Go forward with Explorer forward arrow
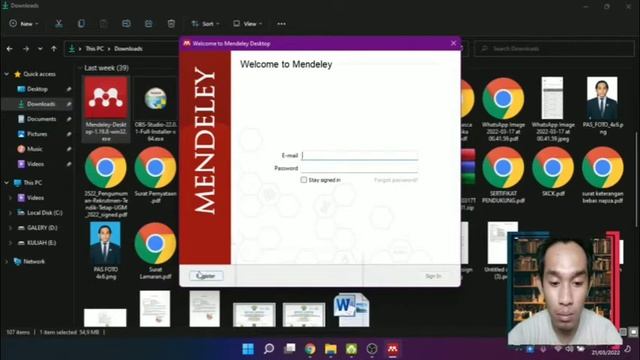Screen dimensions: 640x360 point(26,49)
